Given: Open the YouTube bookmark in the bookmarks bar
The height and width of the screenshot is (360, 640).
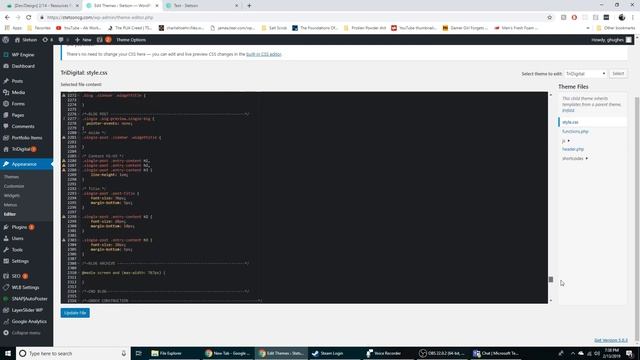Looking at the screenshot, I should [x=78, y=28].
